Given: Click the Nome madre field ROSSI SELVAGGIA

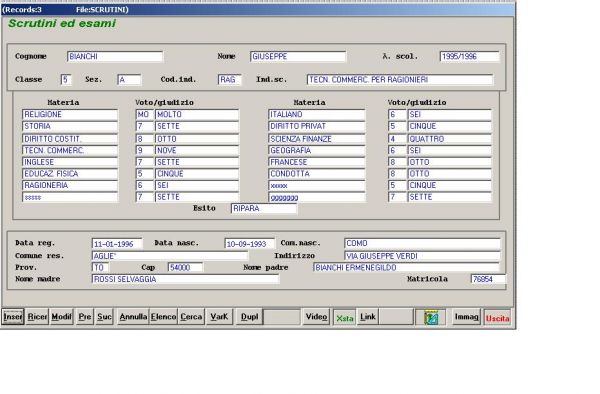Looking at the screenshot, I should coord(185,279).
